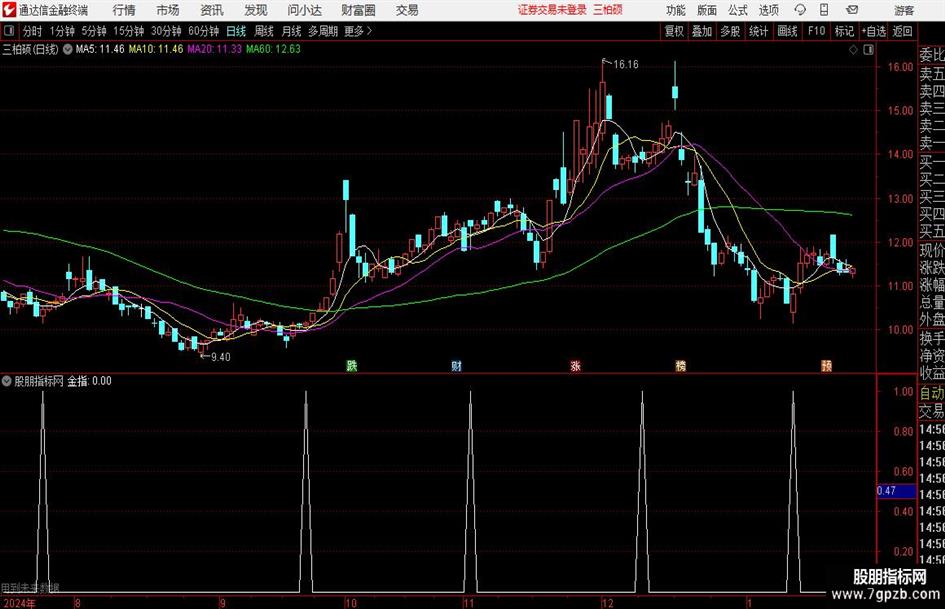945x609 pixels.
Task: Click the MA5: 11.46 label
Action: click(x=100, y=49)
